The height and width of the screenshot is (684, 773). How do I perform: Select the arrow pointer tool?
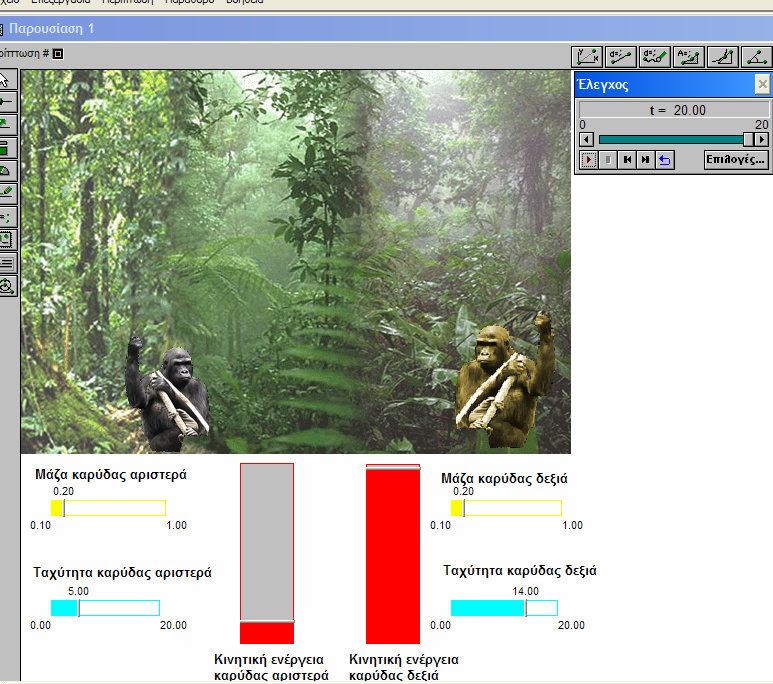(7, 79)
